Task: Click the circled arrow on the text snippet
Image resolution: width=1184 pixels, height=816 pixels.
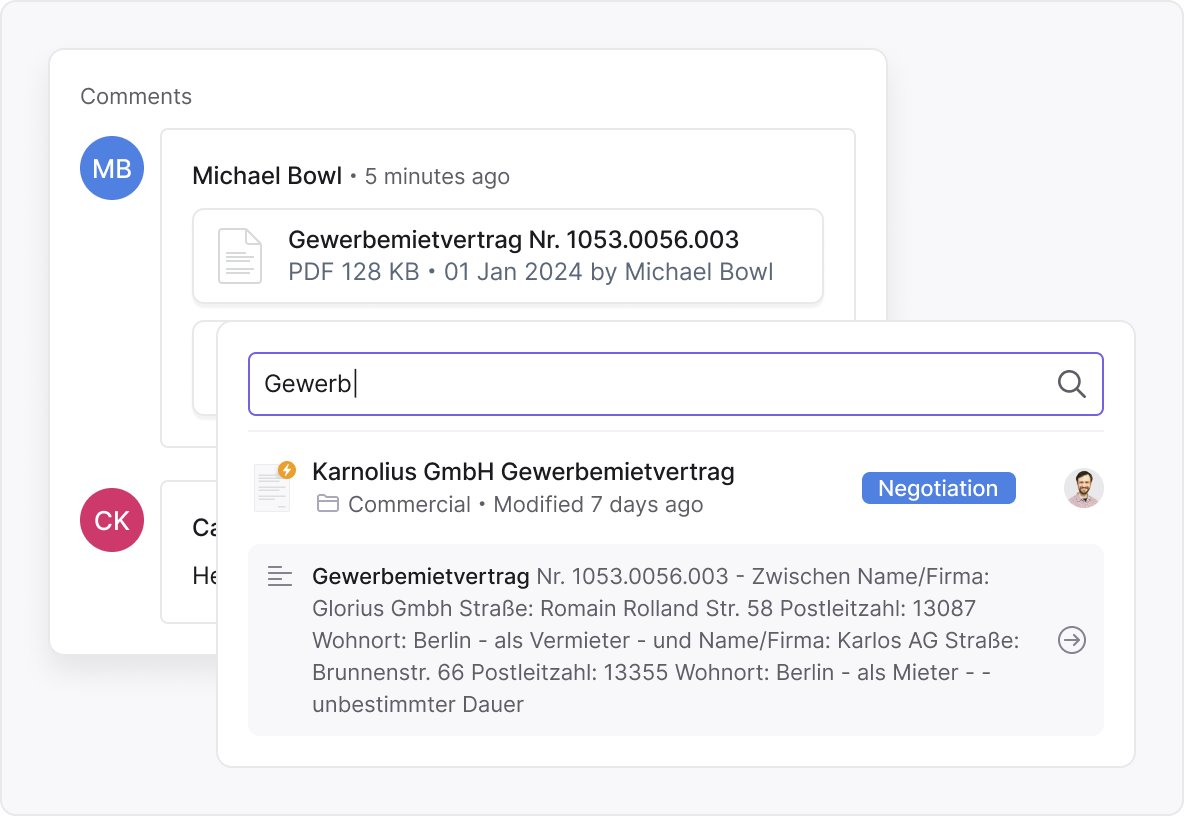Action: [x=1071, y=640]
